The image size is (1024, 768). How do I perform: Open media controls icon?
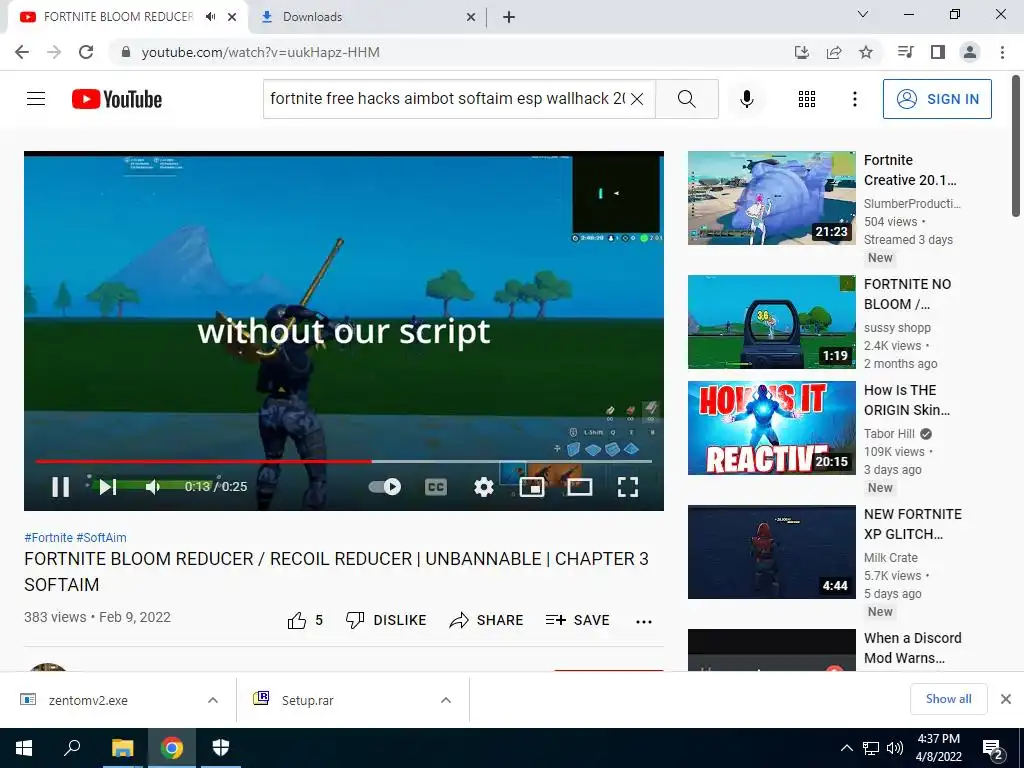tap(906, 52)
